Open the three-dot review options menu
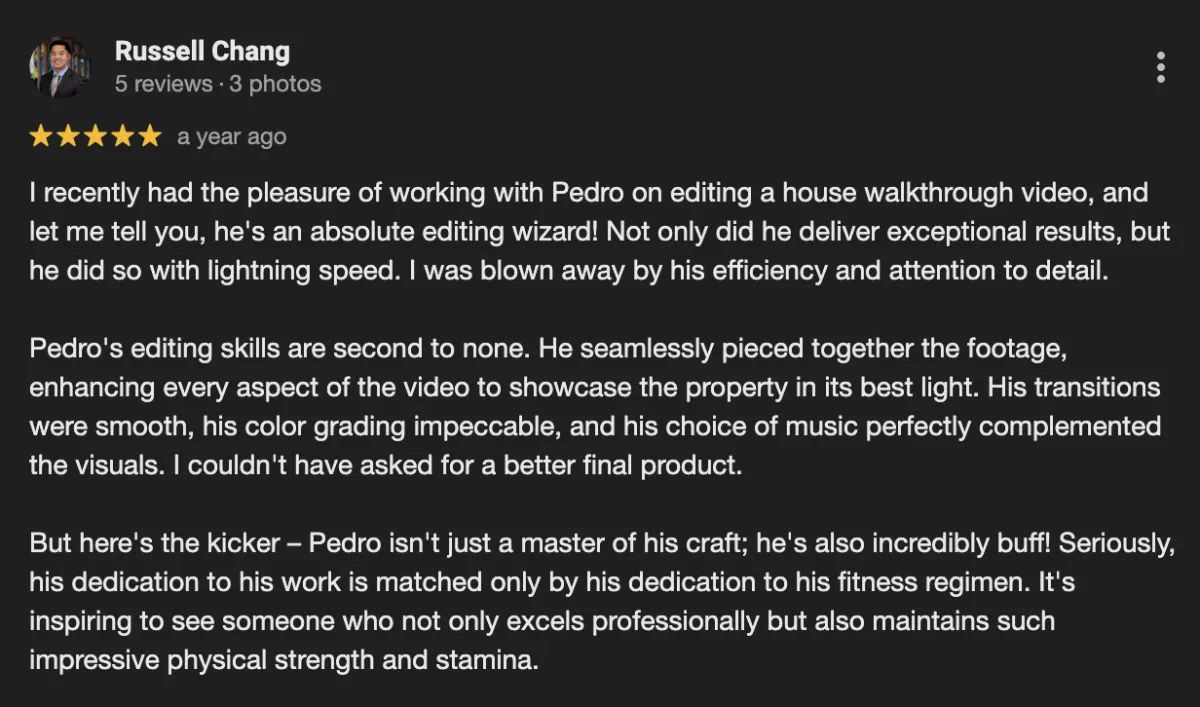This screenshot has height=707, width=1200. (1160, 67)
